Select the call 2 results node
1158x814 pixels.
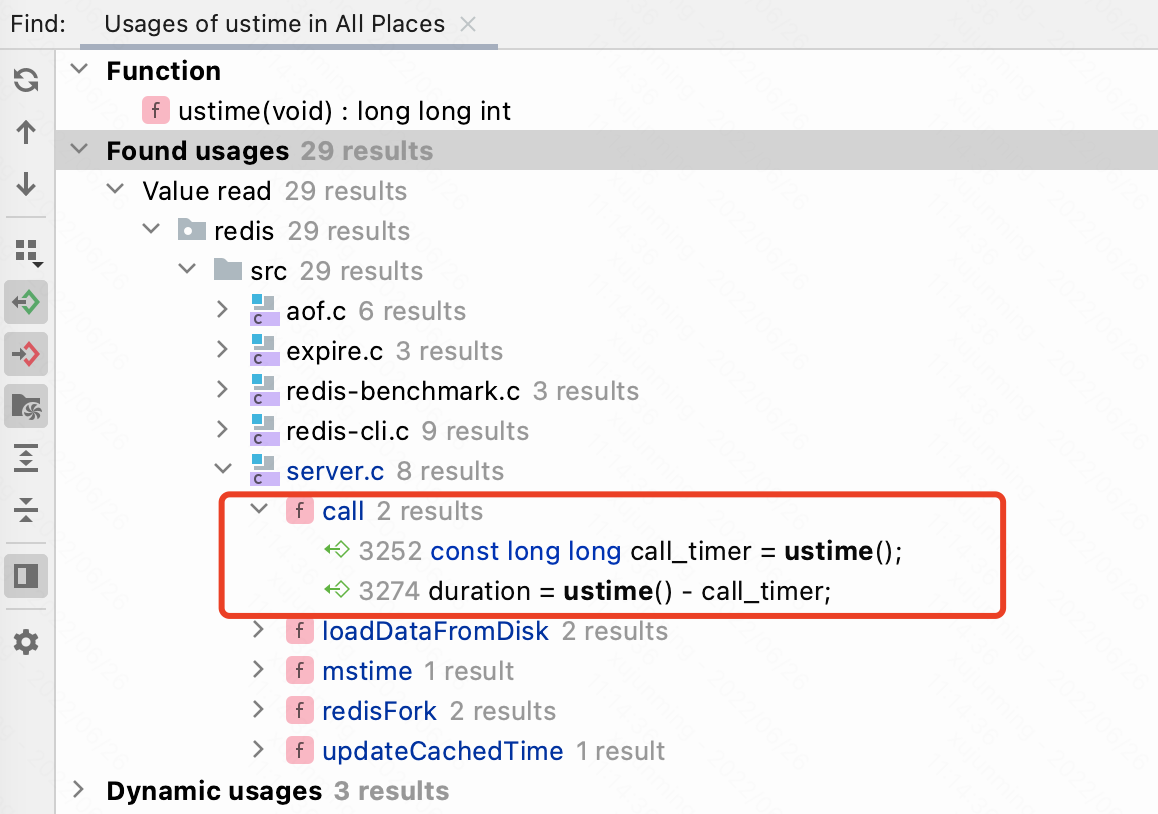402,511
